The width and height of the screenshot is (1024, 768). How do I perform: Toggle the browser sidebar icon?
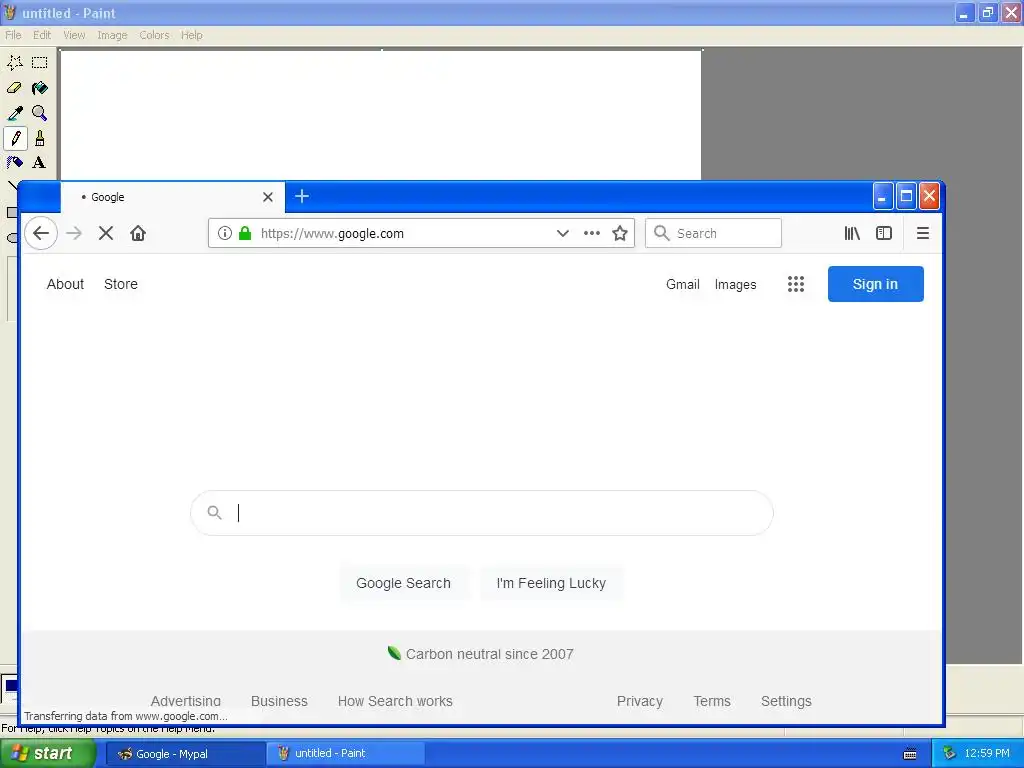click(x=884, y=233)
